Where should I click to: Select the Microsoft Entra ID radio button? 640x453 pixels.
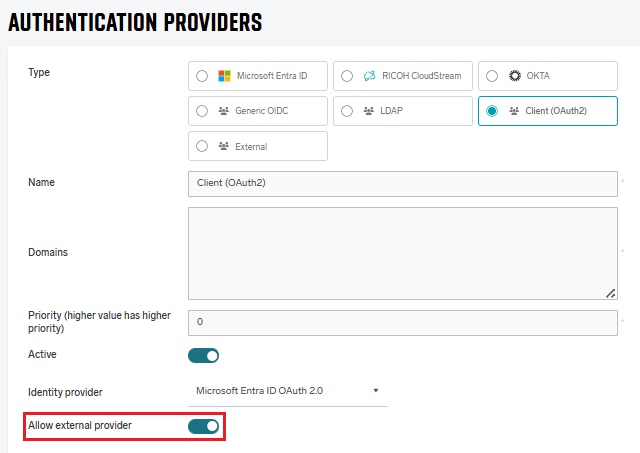(202, 76)
